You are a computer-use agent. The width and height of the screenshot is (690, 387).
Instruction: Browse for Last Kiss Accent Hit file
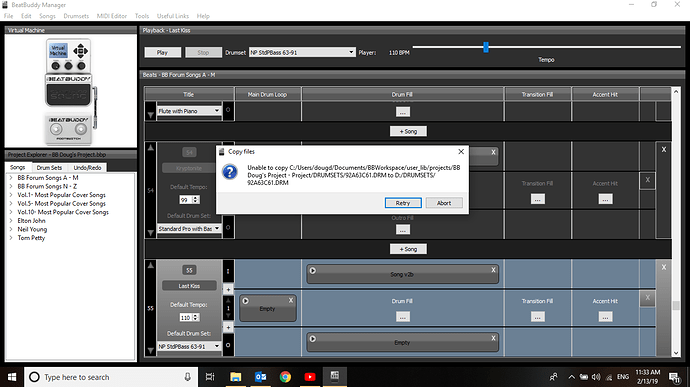(605, 317)
